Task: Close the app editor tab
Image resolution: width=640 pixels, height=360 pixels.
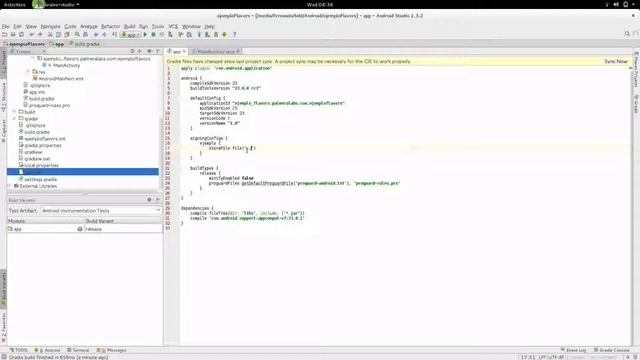Action: (184, 51)
